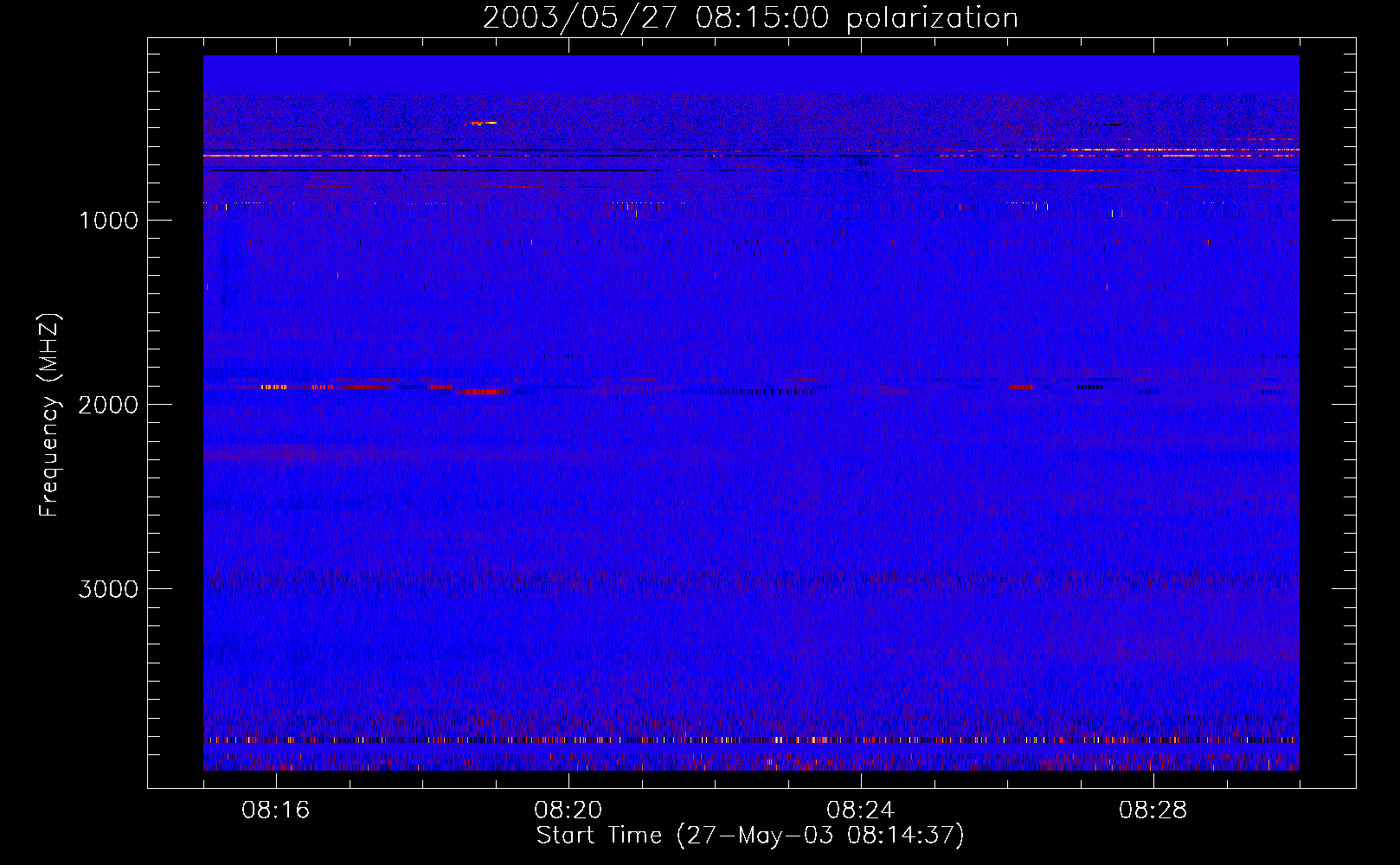Click the 08:16 time tick label
Viewport: 1400px width, 865px height.
pyautogui.click(x=275, y=811)
